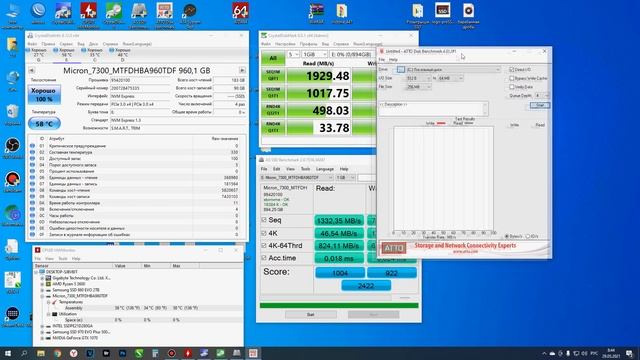Image resolution: width=640 pixels, height=360 pixels.
Task: Open the Queue Depth dropdown
Action: point(542,96)
